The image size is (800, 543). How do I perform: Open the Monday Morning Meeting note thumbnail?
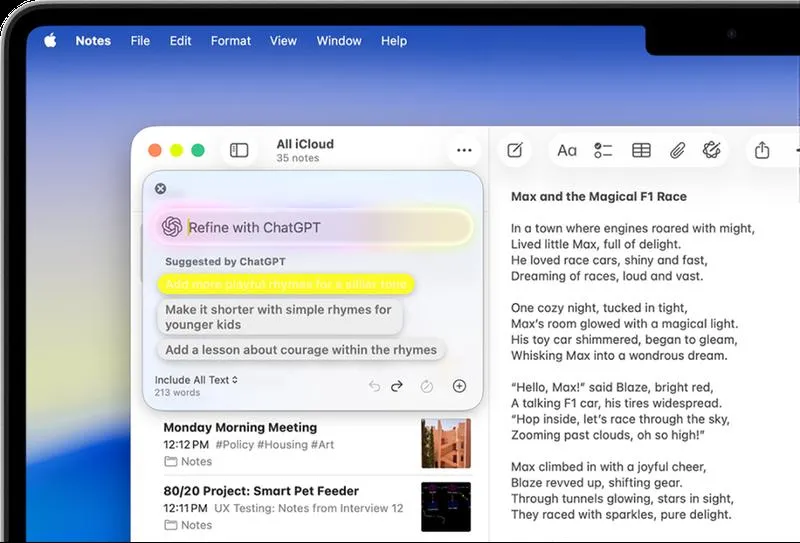click(x=446, y=443)
